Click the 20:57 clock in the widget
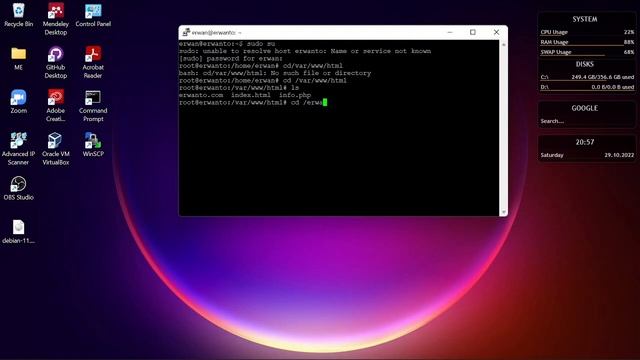This screenshot has height=360, width=640. click(x=585, y=142)
